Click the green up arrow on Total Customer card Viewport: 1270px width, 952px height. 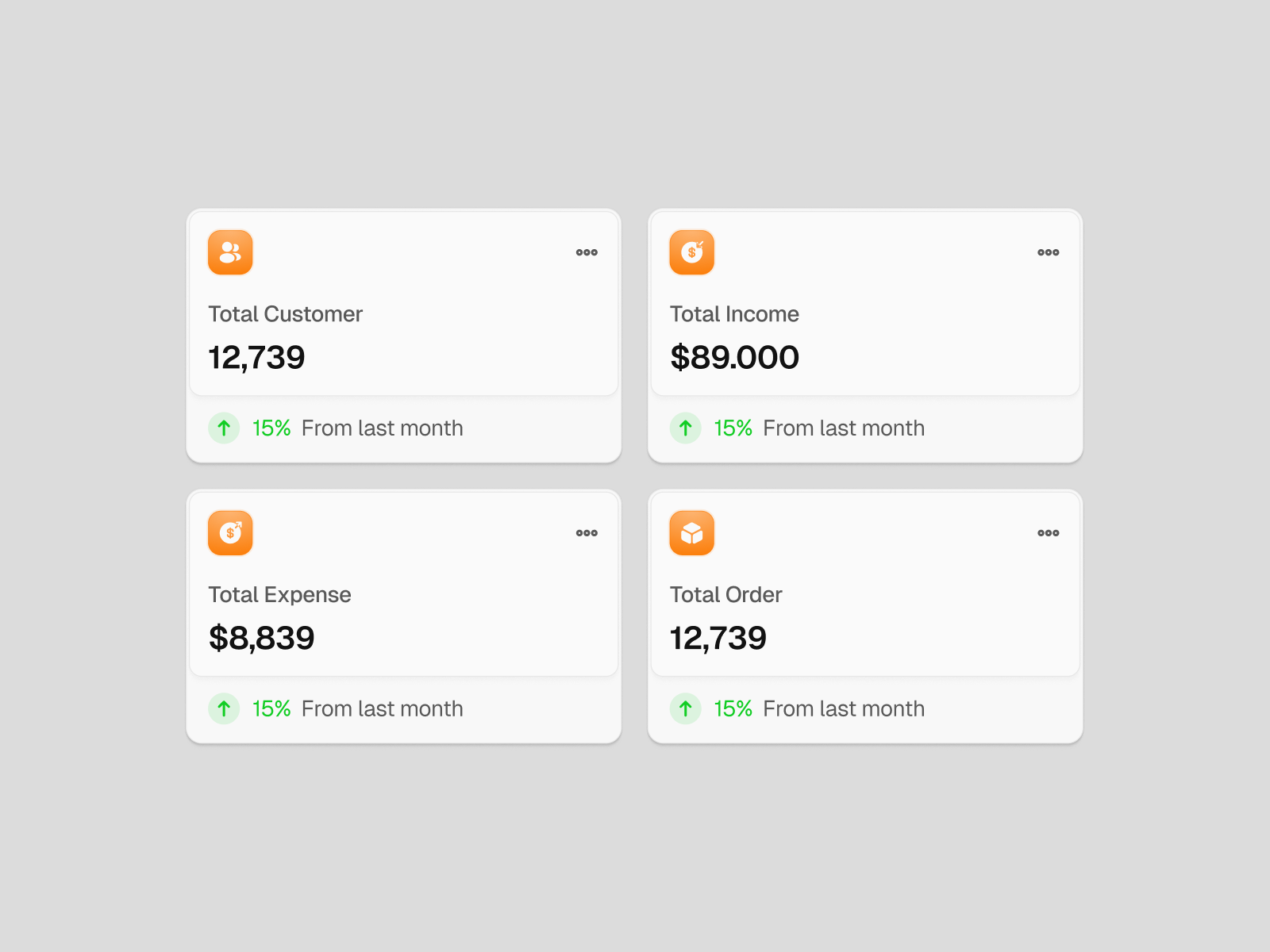(x=224, y=428)
